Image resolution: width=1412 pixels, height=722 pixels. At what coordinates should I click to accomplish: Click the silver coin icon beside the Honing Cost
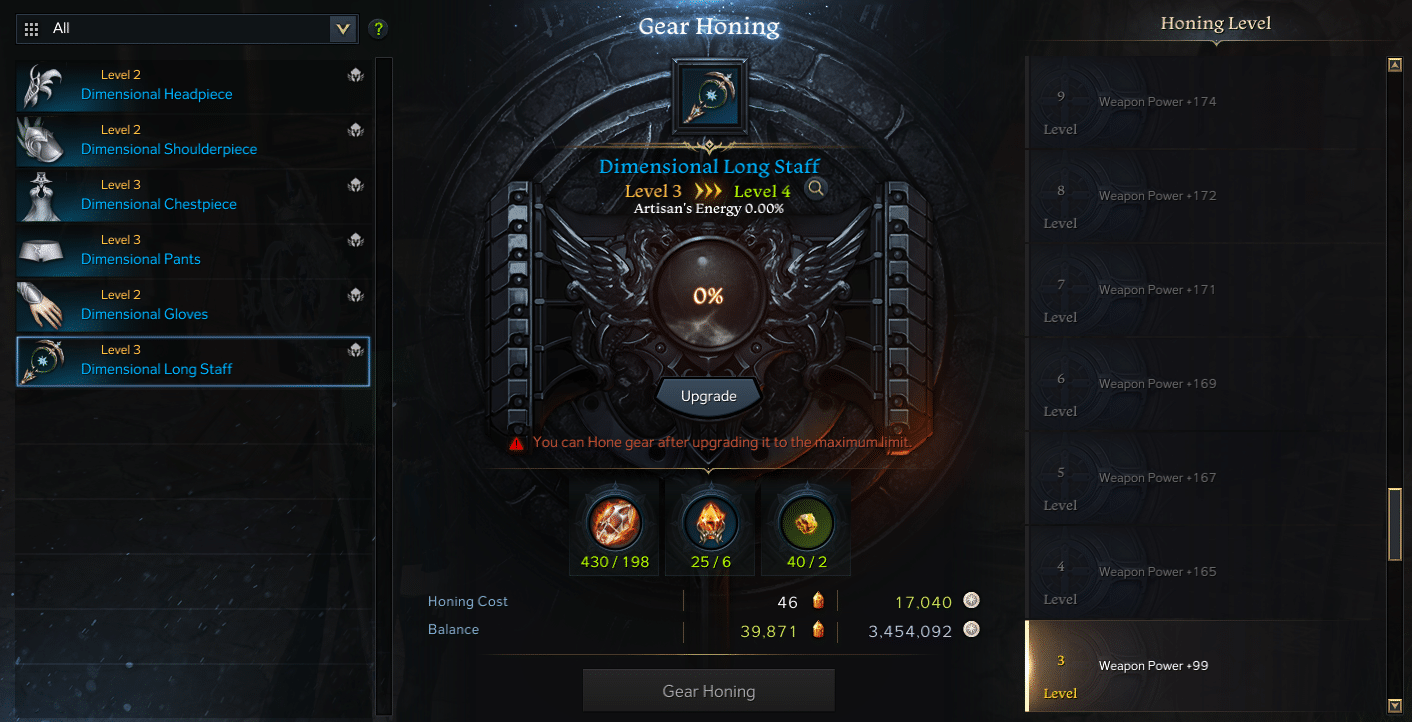pos(971,601)
